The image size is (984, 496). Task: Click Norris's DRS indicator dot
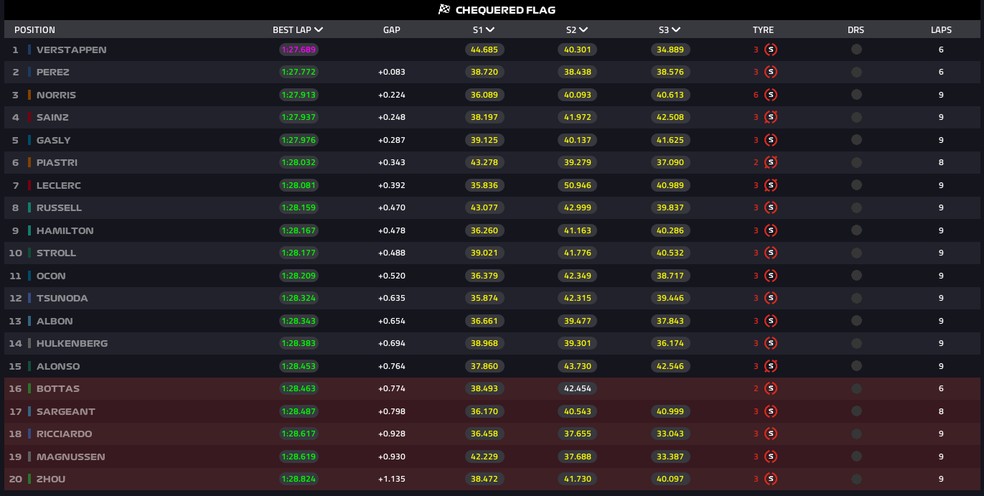click(x=856, y=95)
